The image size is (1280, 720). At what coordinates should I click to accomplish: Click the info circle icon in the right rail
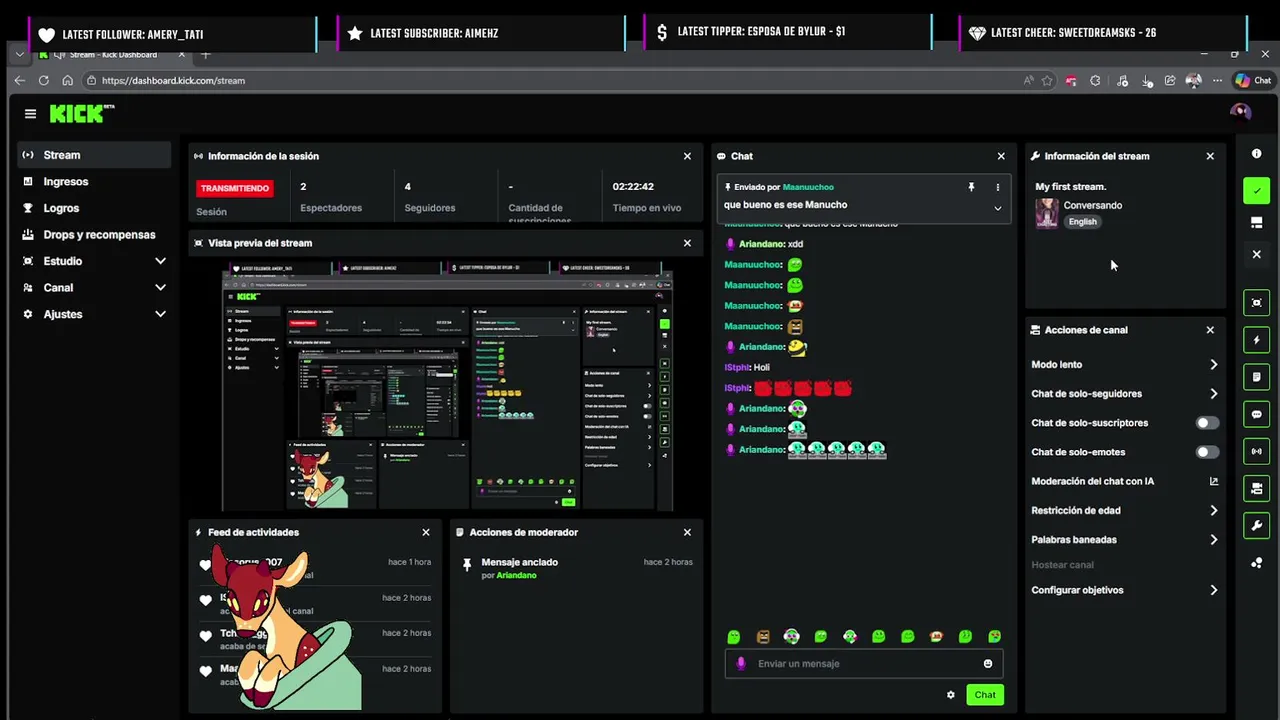[1257, 154]
